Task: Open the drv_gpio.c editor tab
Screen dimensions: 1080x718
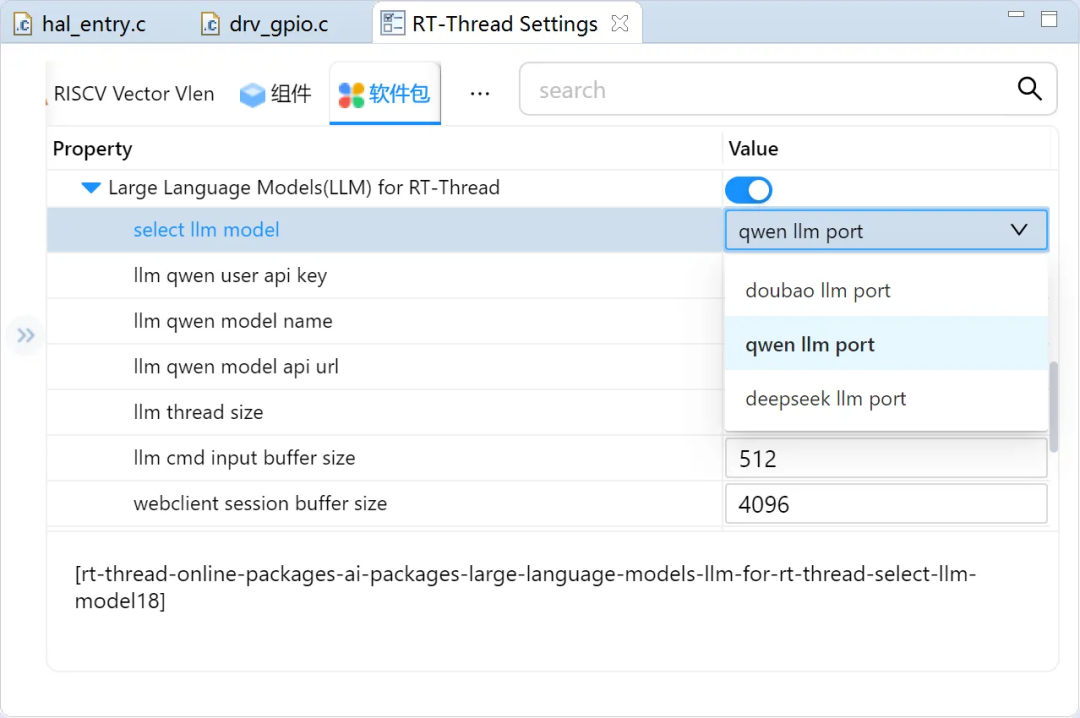Action: (265, 24)
